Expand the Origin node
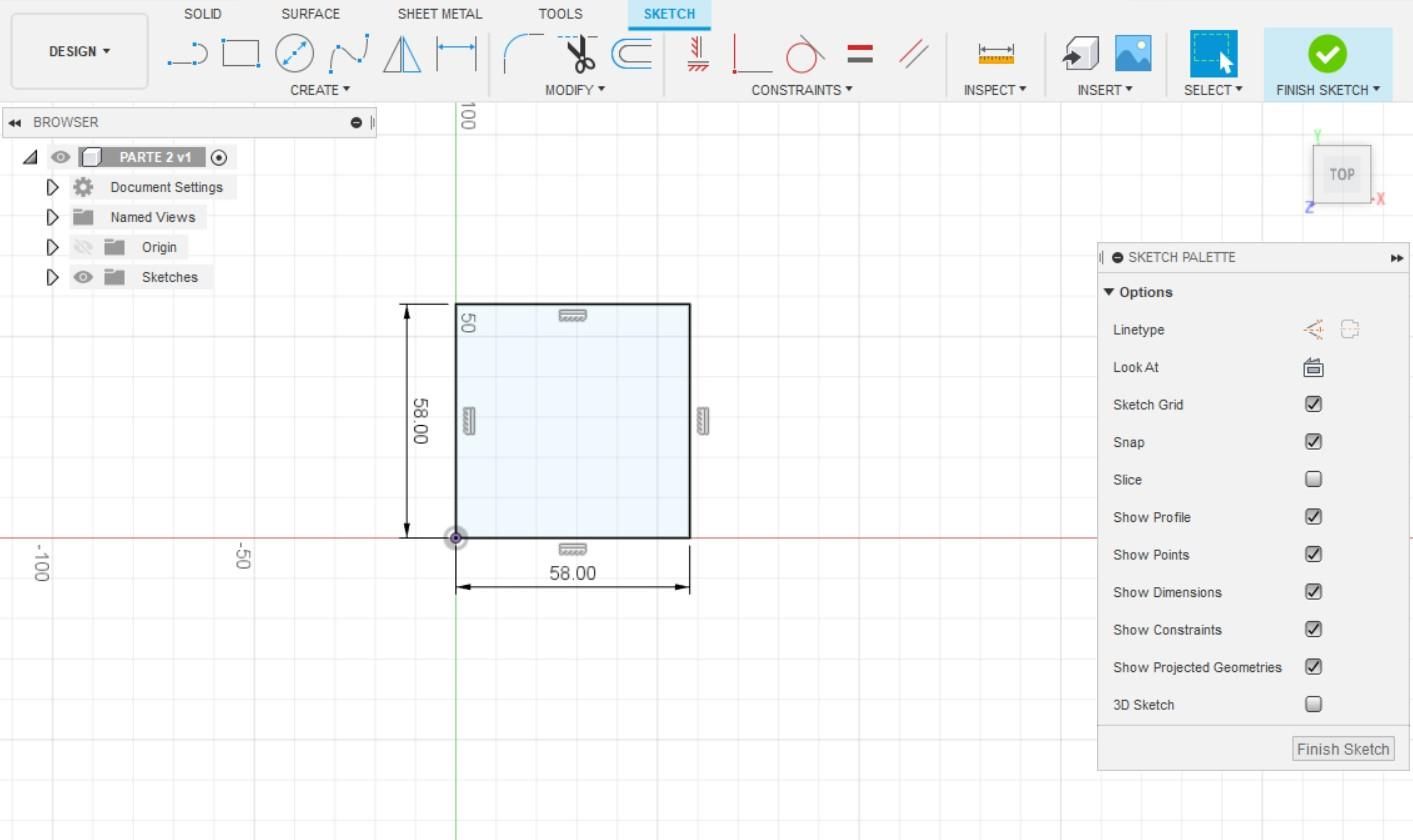The height and width of the screenshot is (840, 1413). click(53, 247)
